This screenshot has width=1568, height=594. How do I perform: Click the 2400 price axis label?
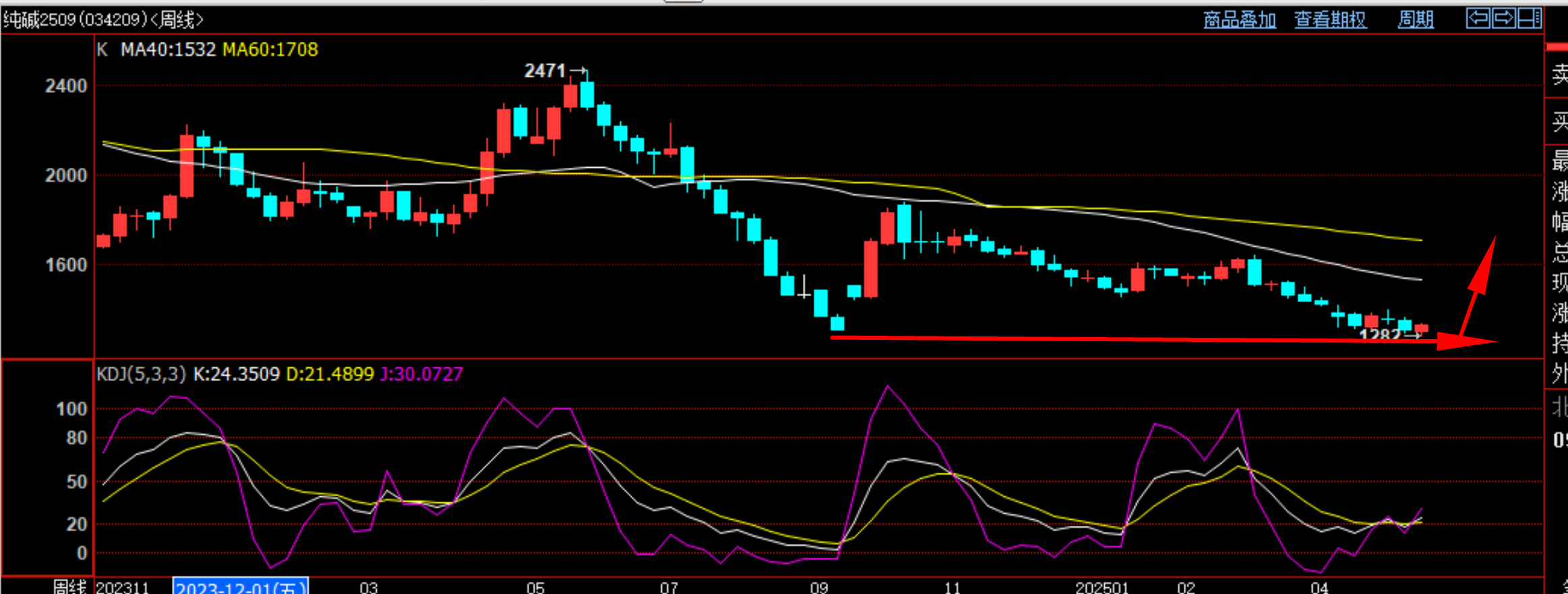(x=66, y=86)
